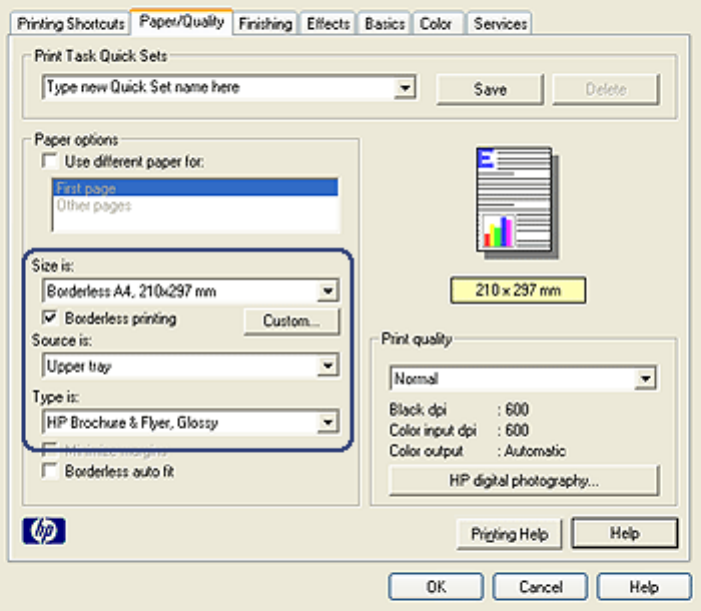701x611 pixels.
Task: Select First page in the list
Action: click(x=195, y=188)
